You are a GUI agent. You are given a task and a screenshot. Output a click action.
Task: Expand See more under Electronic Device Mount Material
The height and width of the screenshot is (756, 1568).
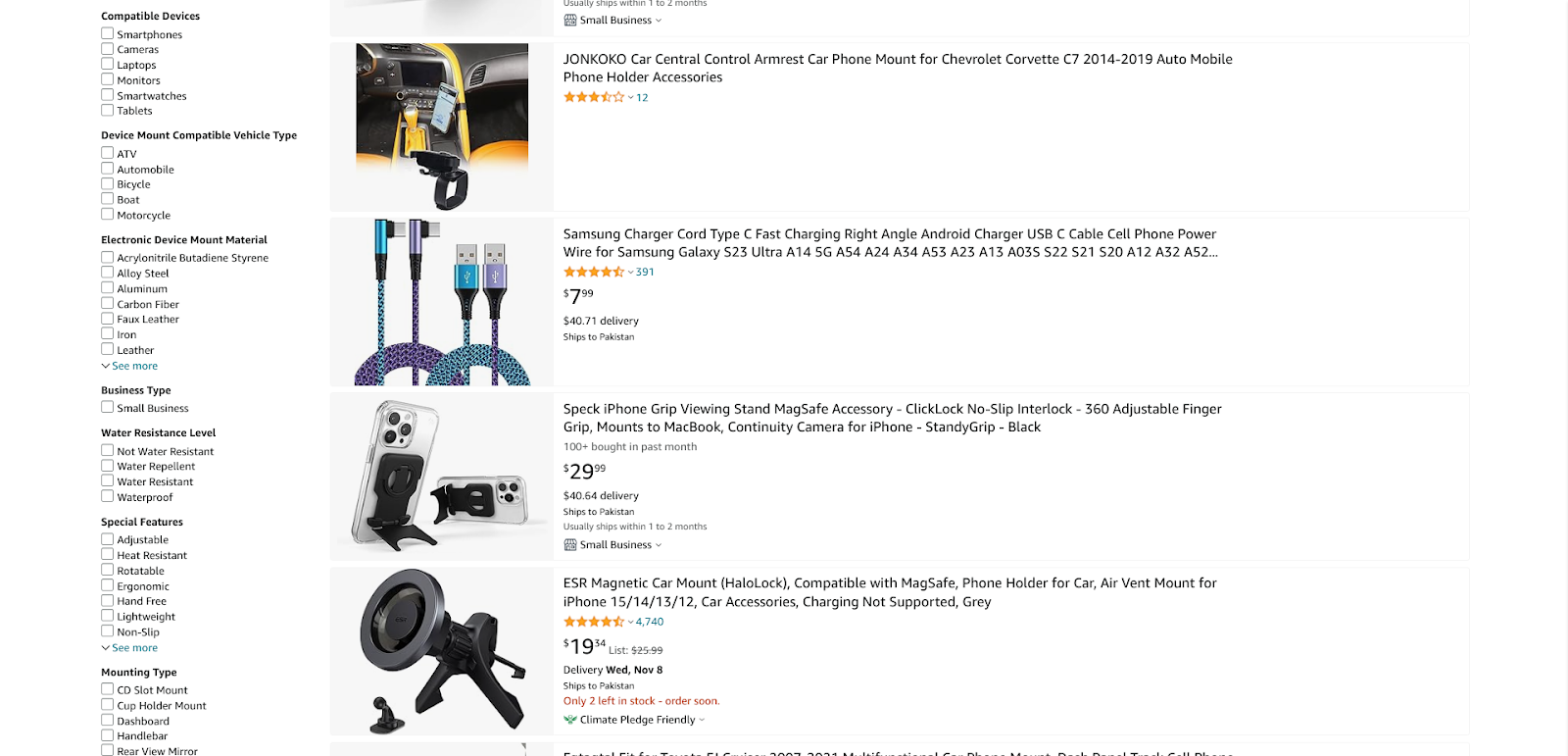click(129, 366)
